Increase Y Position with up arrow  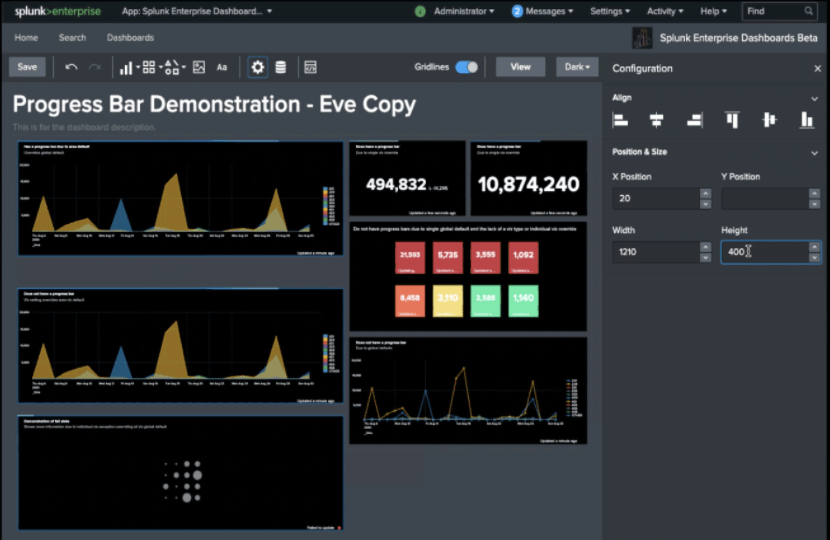click(814, 193)
